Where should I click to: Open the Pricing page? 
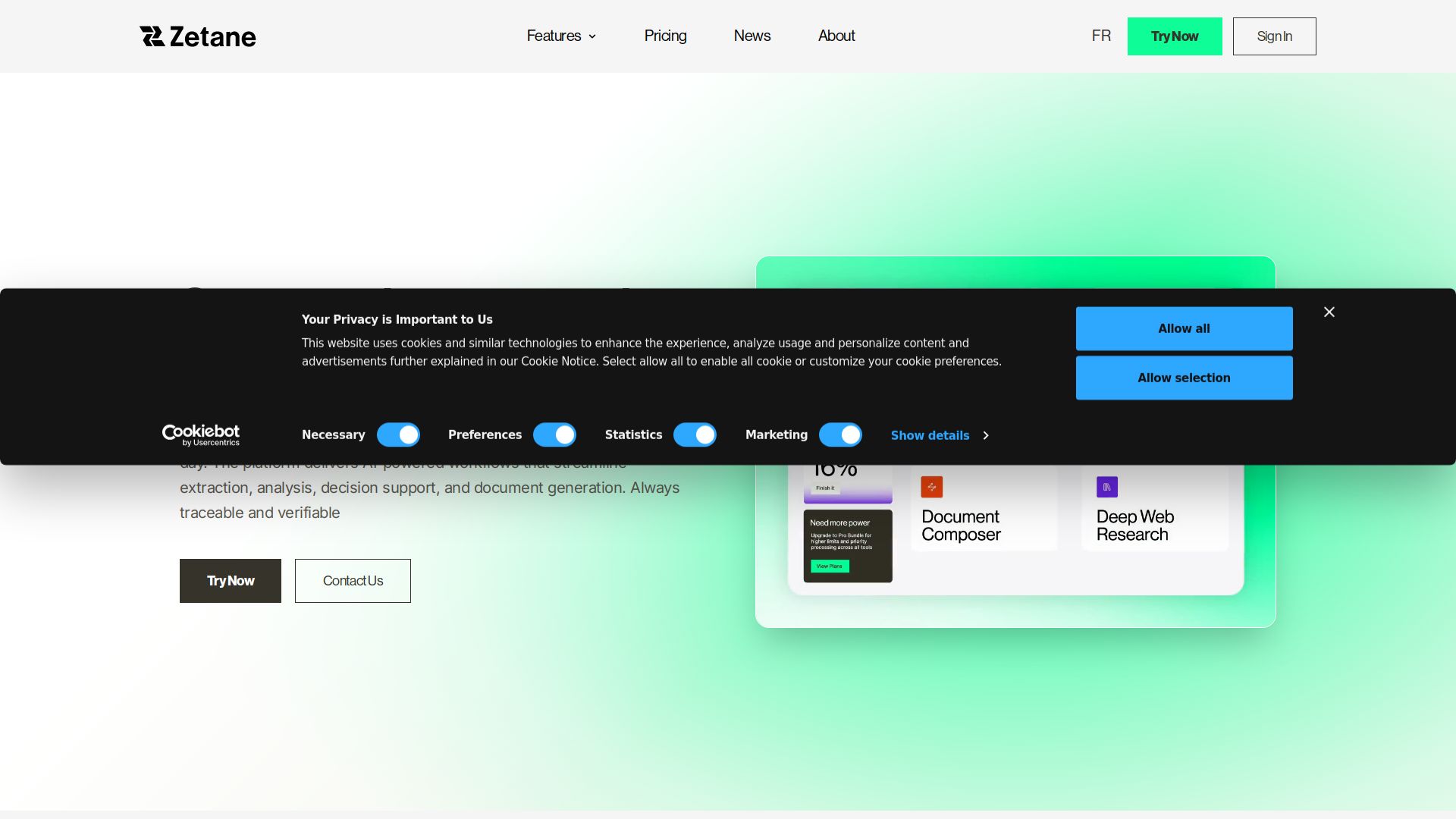665,36
